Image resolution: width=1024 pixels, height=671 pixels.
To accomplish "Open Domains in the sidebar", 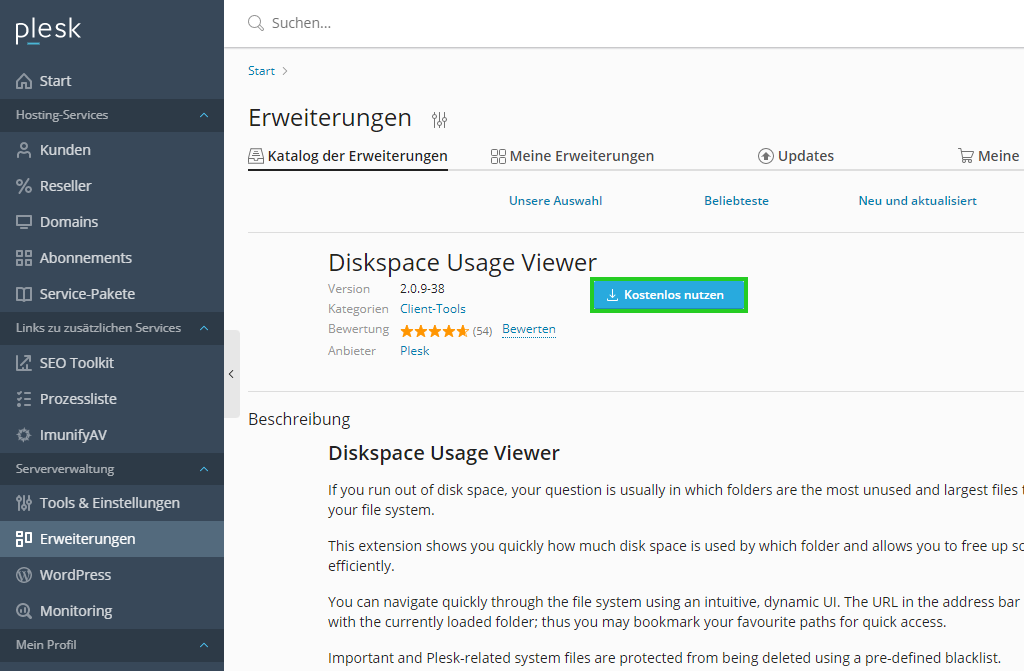I will point(112,222).
